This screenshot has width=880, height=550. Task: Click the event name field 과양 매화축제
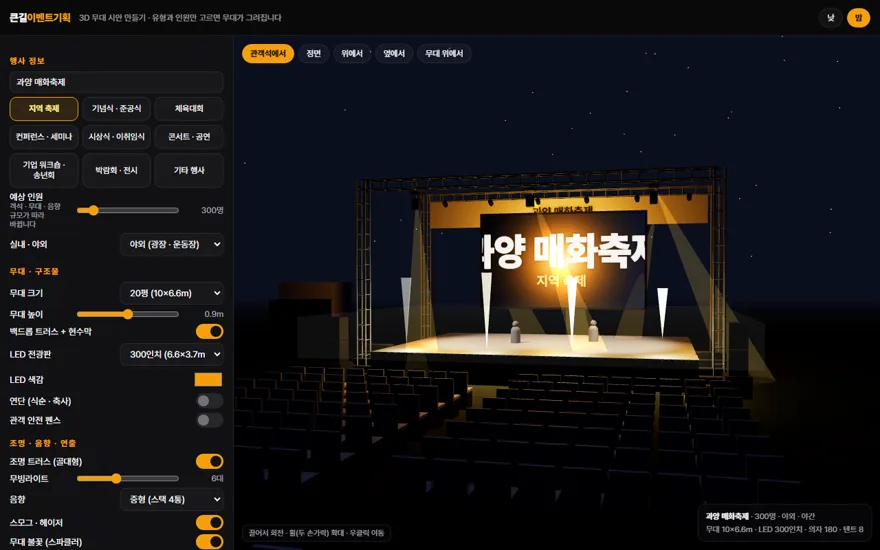116,82
